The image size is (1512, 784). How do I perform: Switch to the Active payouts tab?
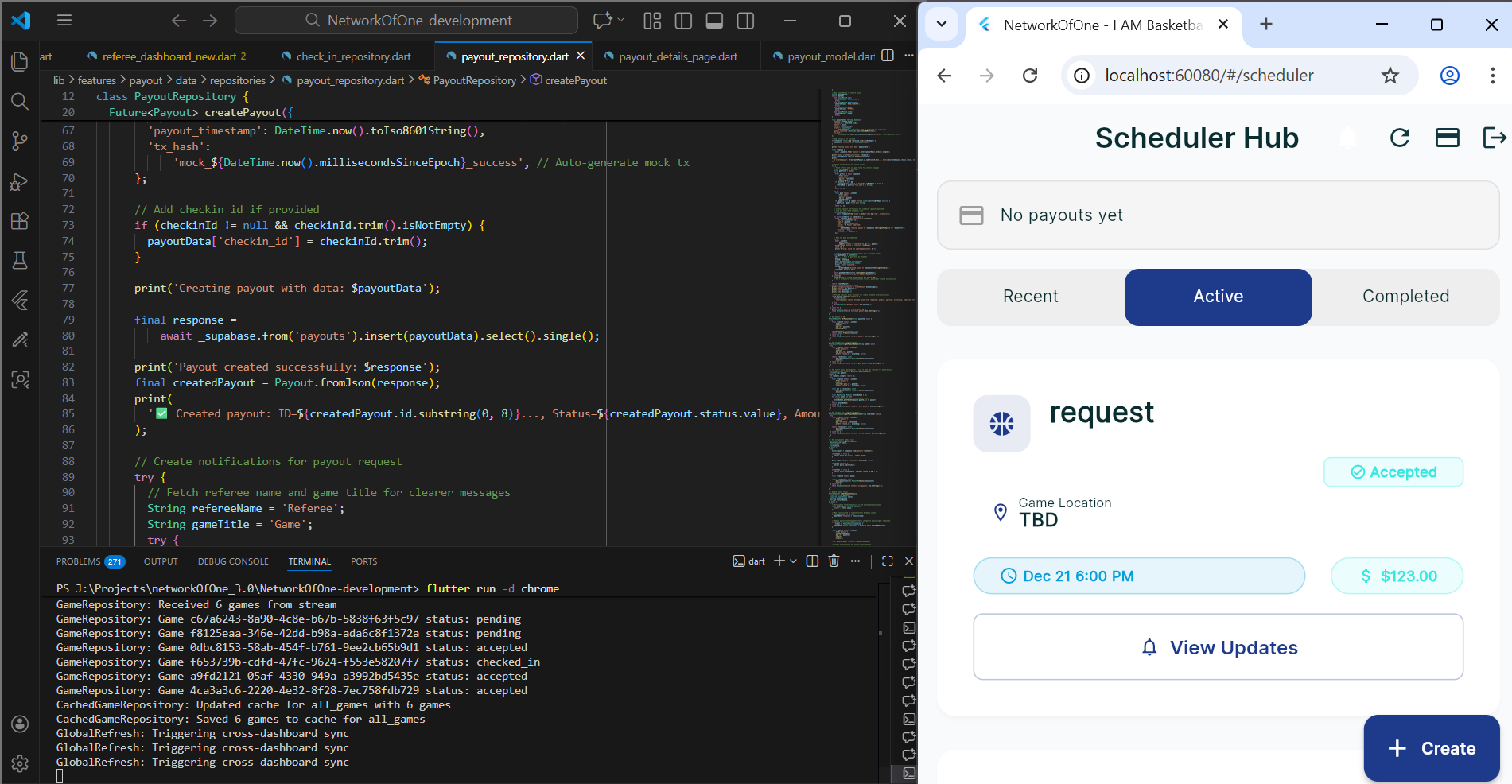coord(1218,297)
